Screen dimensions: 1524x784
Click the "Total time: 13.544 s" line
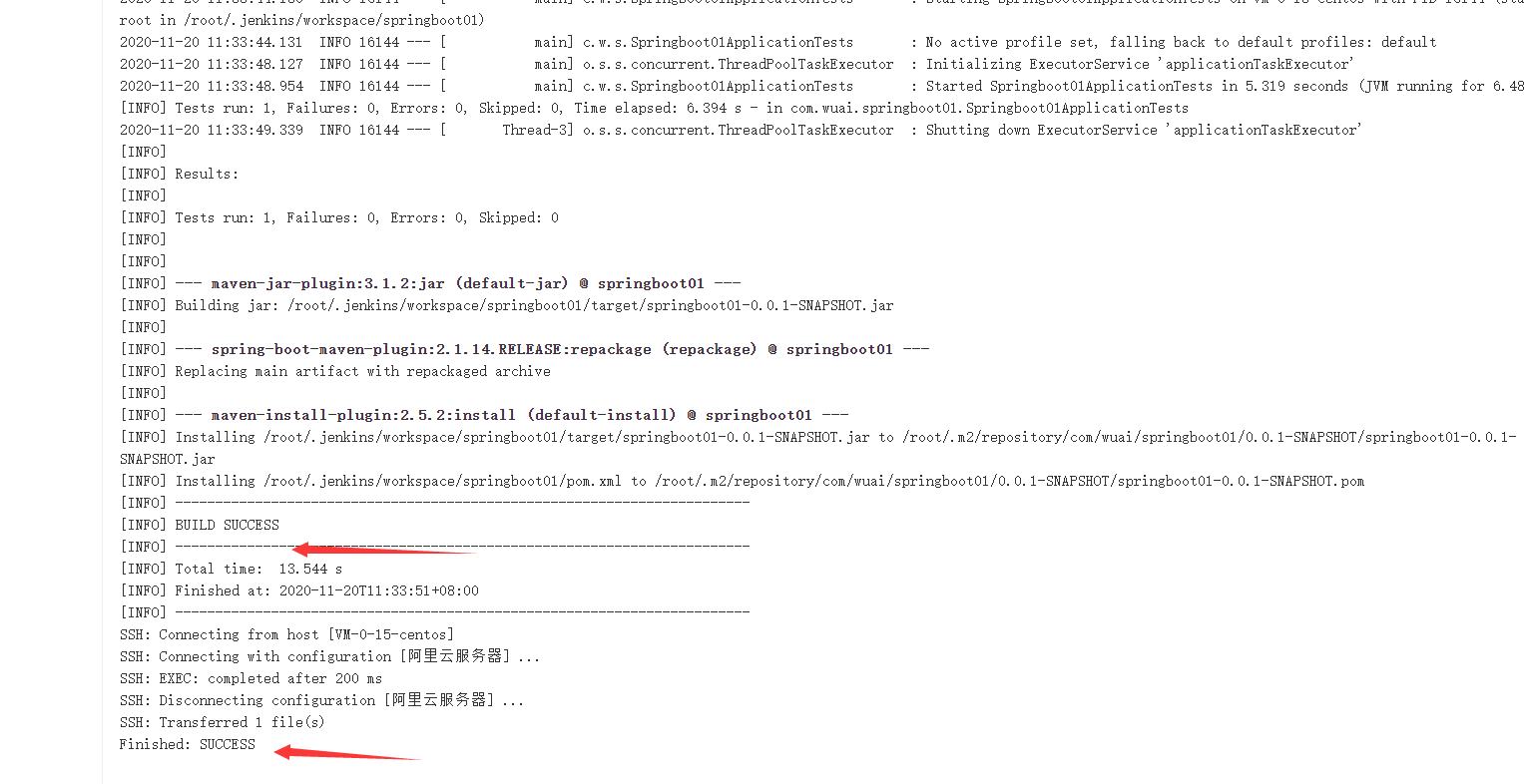[232, 569]
